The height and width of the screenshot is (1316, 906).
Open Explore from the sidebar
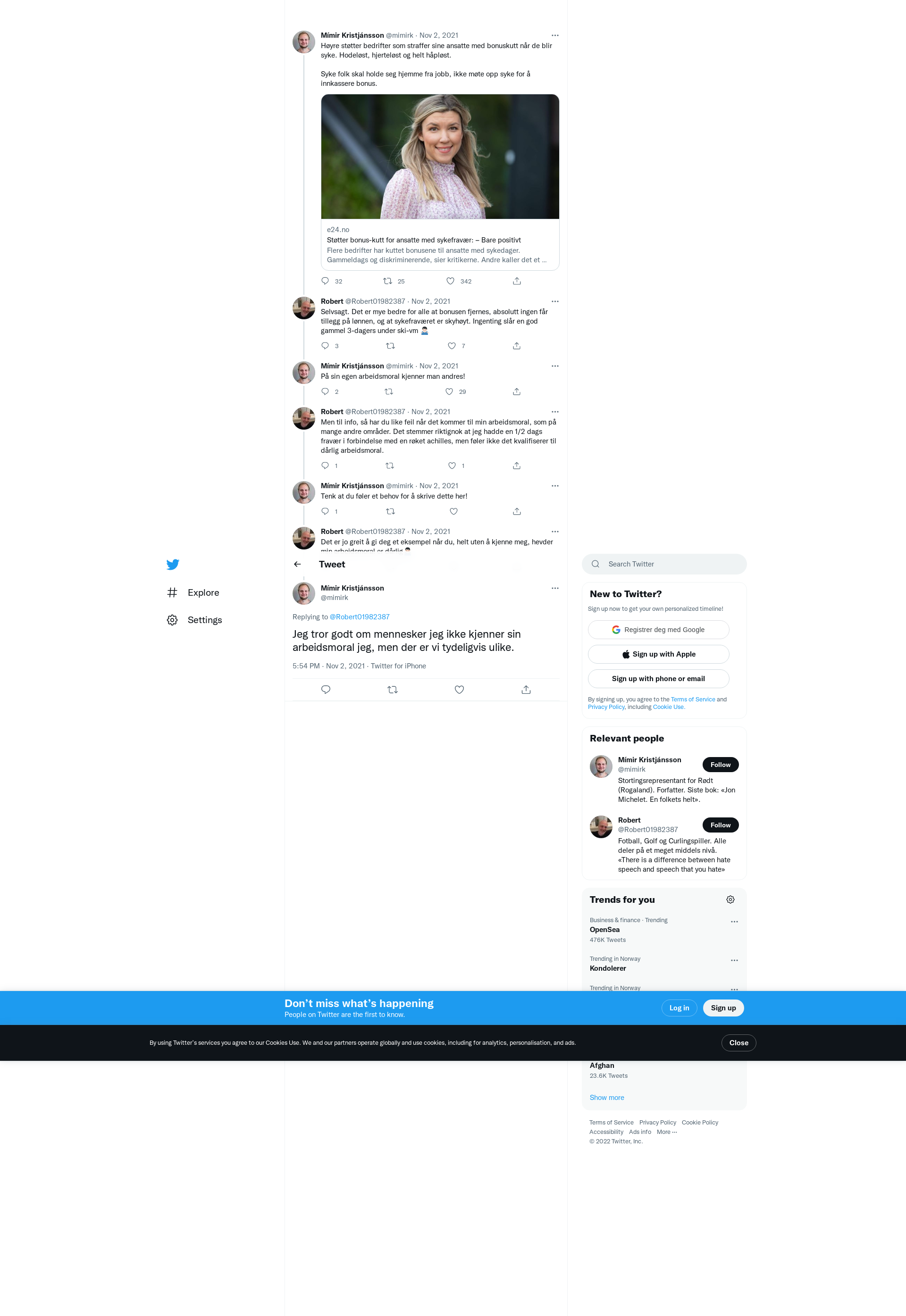point(193,592)
